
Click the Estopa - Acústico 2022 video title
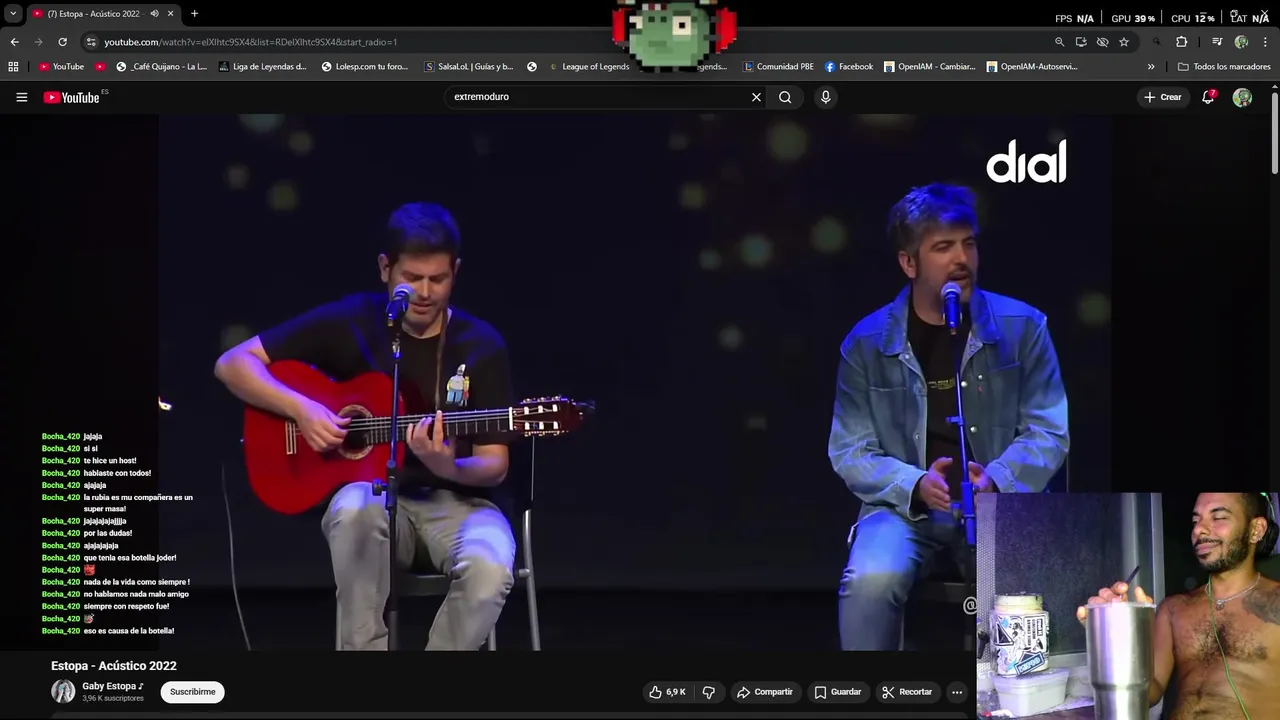(x=114, y=666)
